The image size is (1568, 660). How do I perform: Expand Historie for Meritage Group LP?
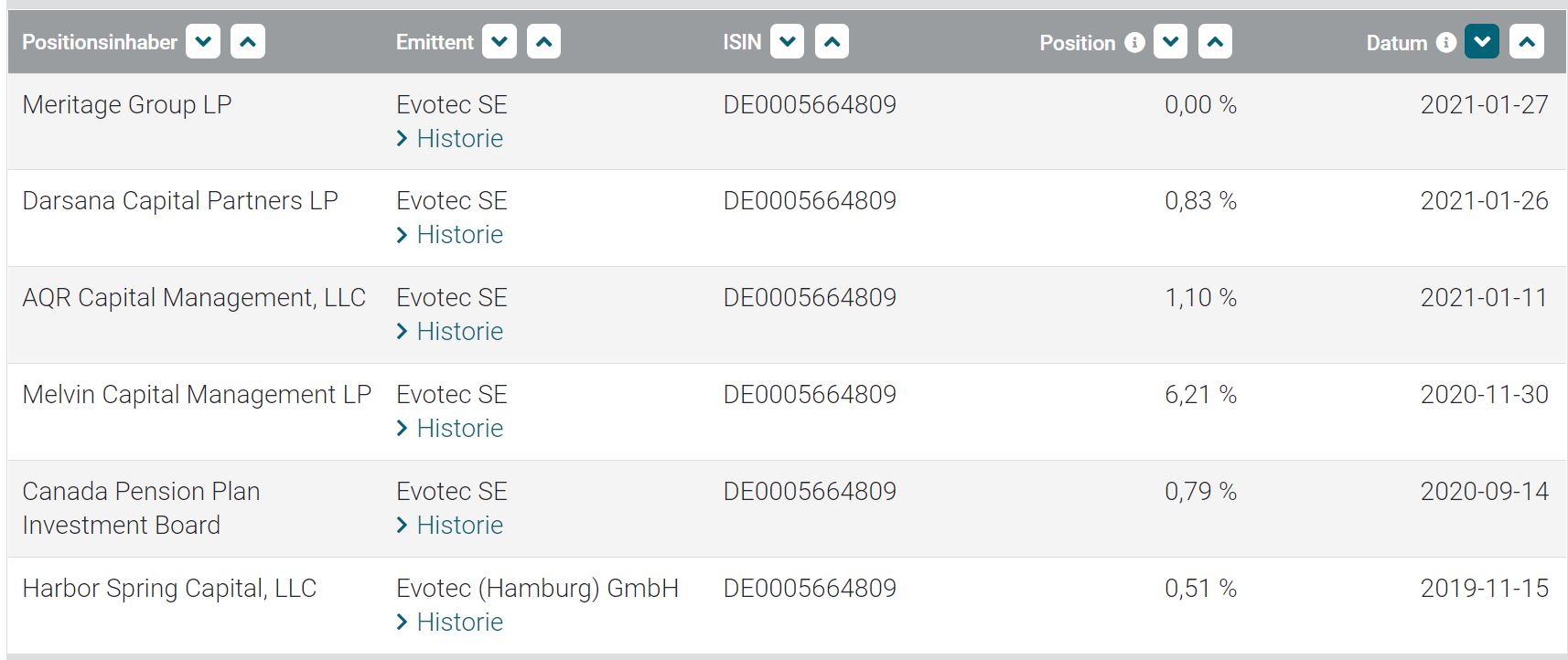[459, 139]
